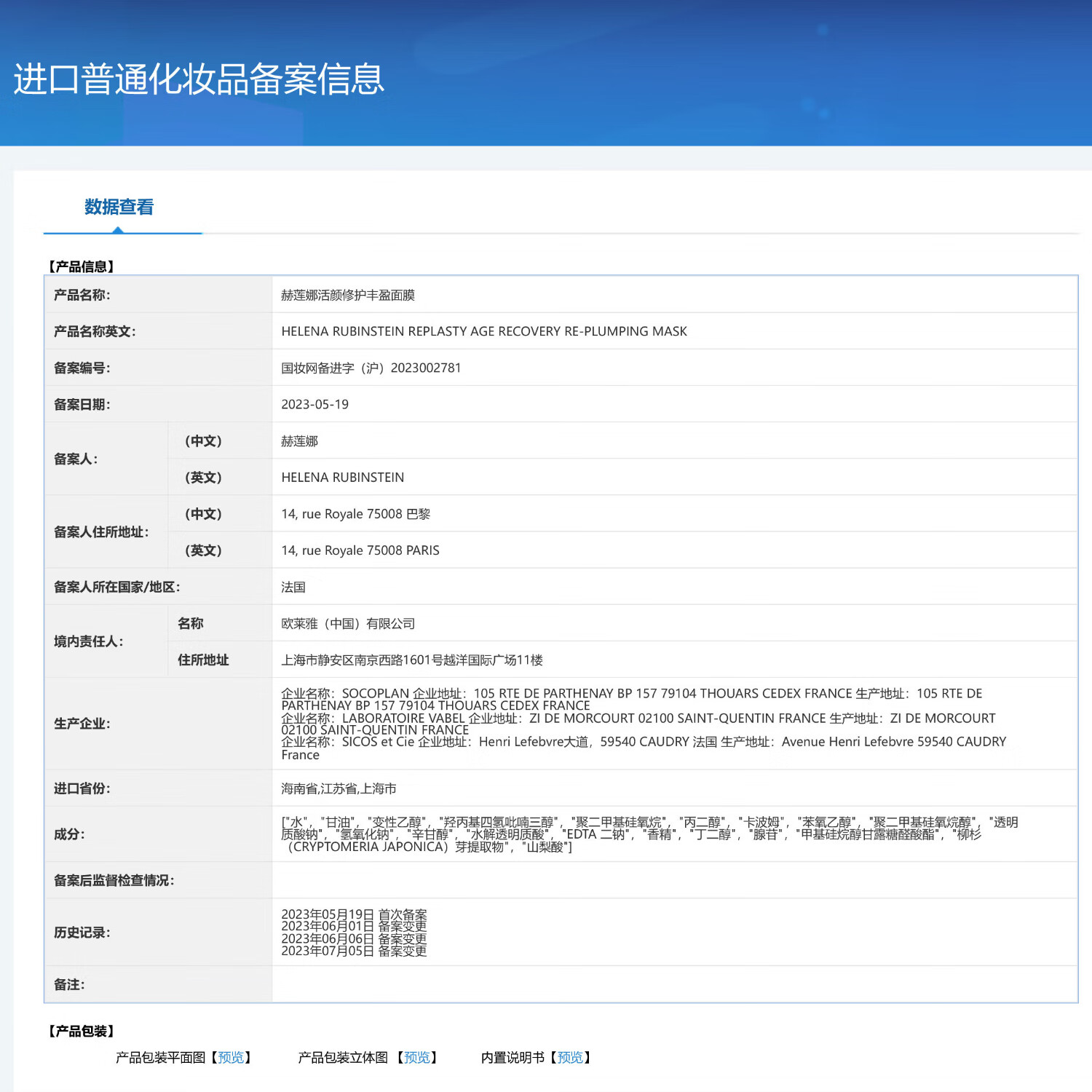
Task: Open 产品包装立体图 preview
Action: point(416,1057)
